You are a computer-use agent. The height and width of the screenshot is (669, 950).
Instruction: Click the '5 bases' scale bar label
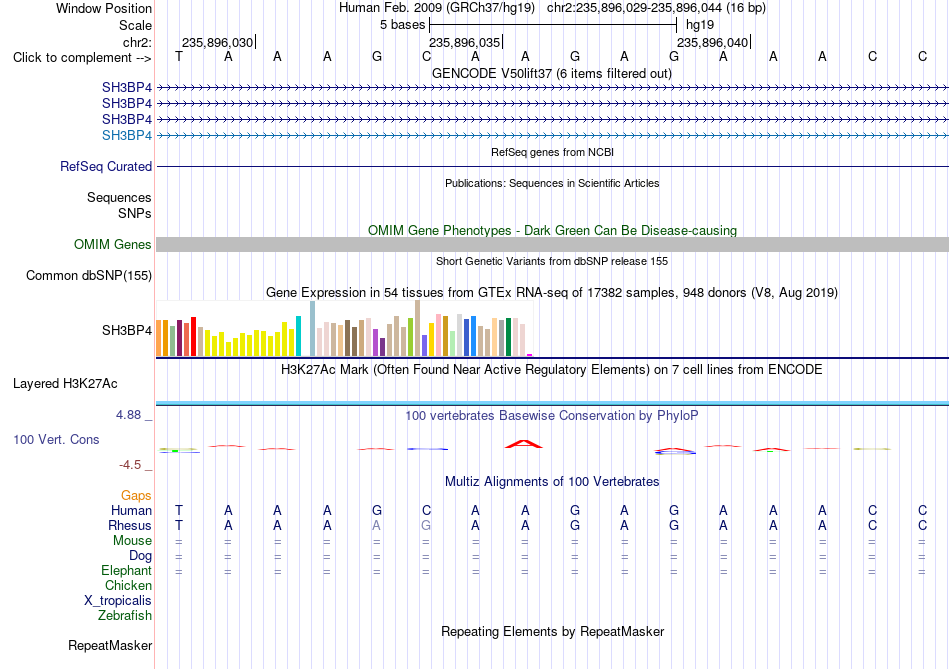402,25
